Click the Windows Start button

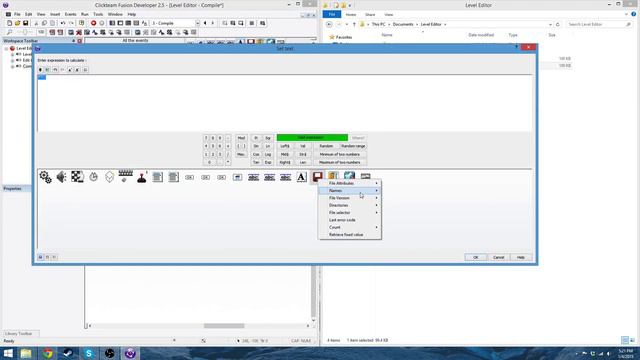[8, 353]
